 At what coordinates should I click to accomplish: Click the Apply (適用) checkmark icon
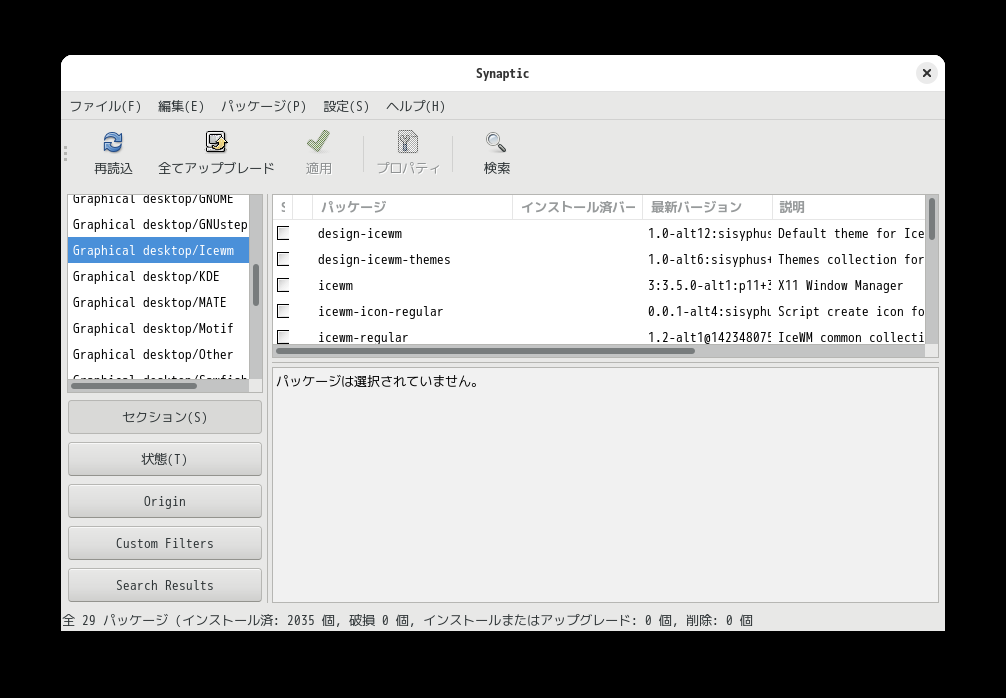point(318,142)
